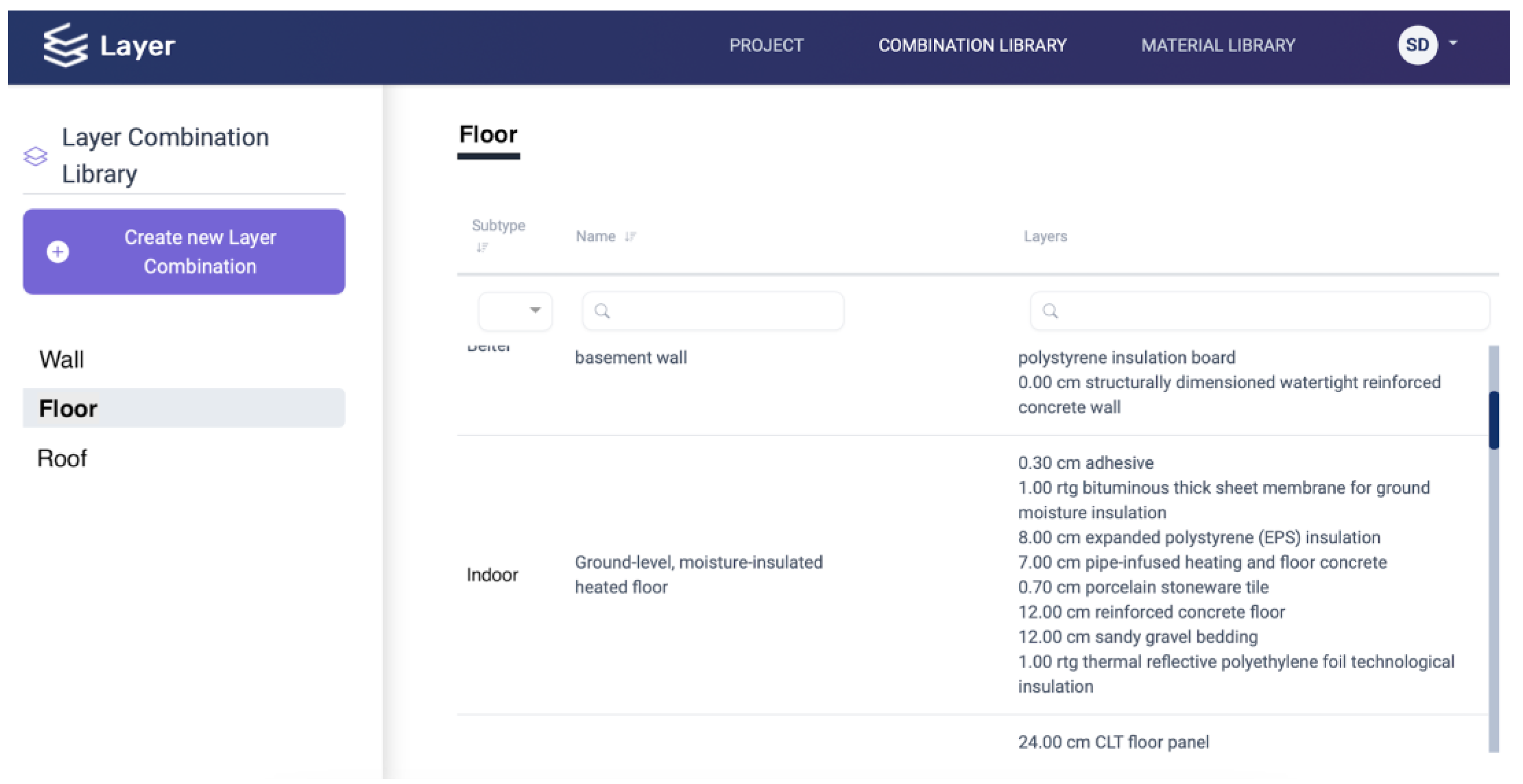Click the Layer logo icon
1523x784 pixels.
(65, 45)
